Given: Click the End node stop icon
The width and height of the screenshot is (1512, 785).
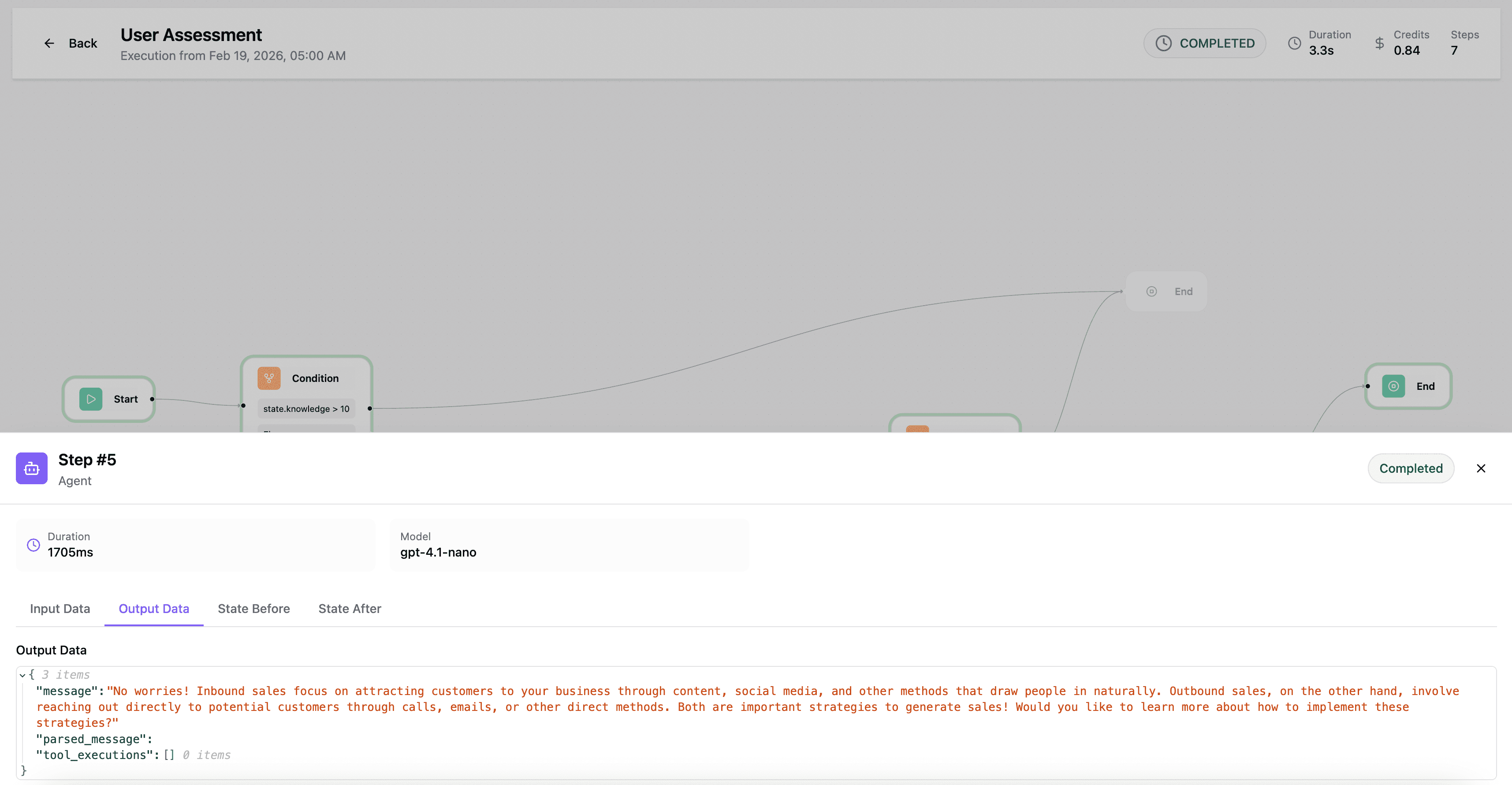Looking at the screenshot, I should coord(1394,386).
